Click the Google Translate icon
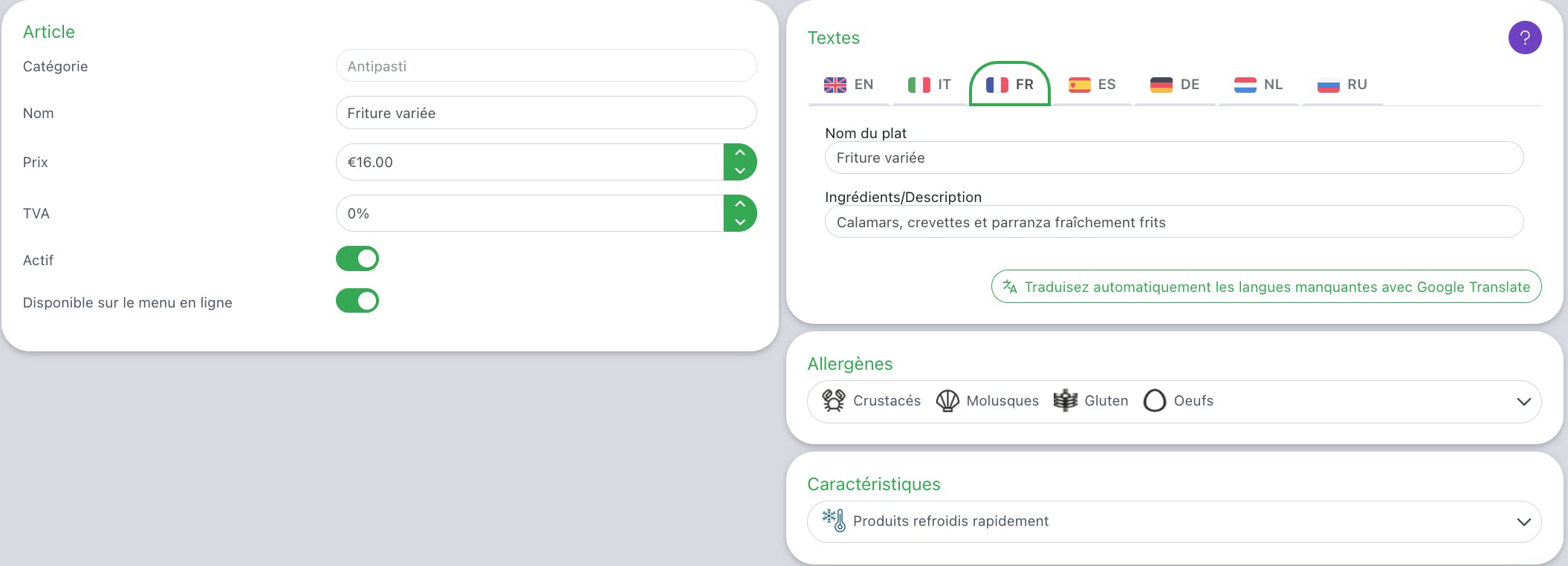1568x566 pixels. [1009, 287]
